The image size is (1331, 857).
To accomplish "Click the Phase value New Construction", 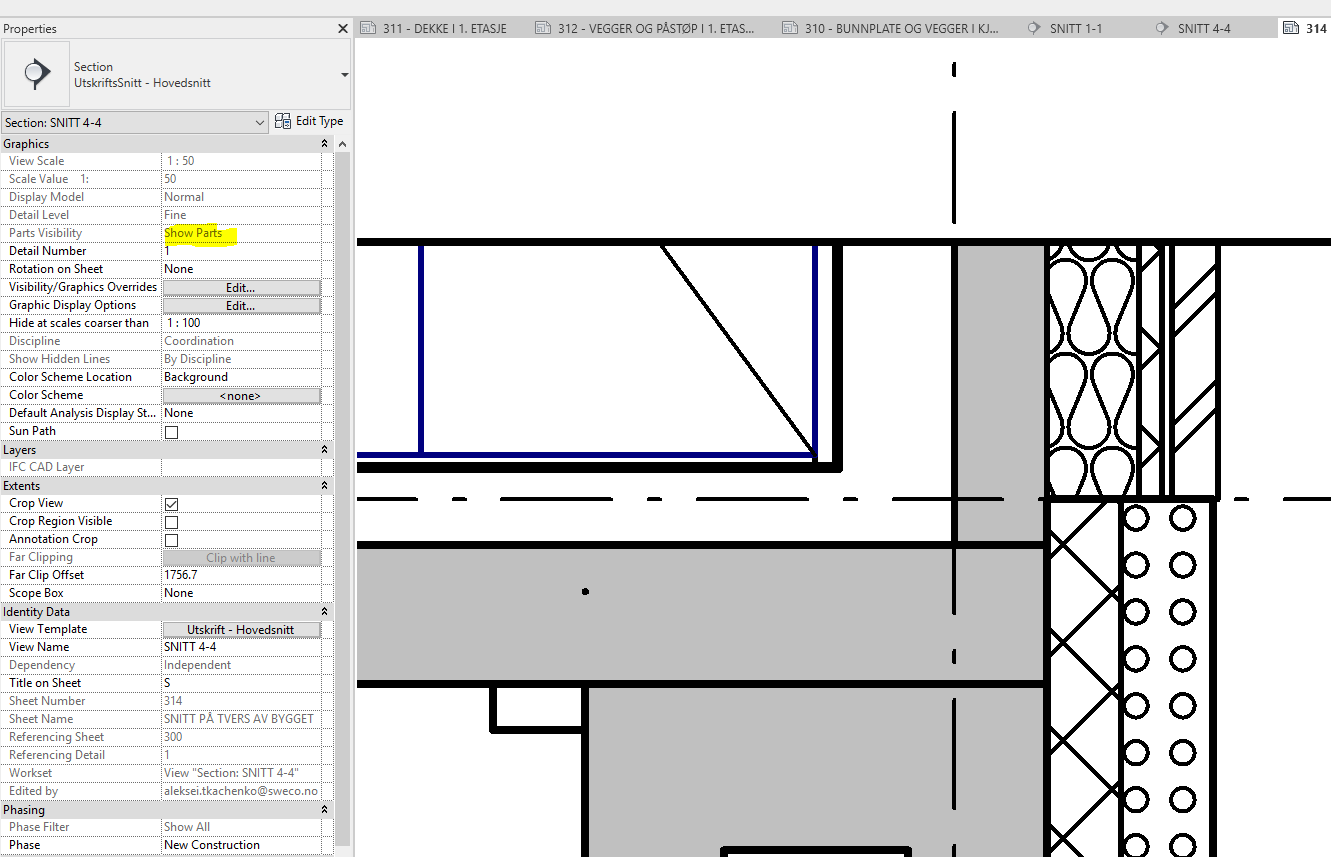I will 241,845.
